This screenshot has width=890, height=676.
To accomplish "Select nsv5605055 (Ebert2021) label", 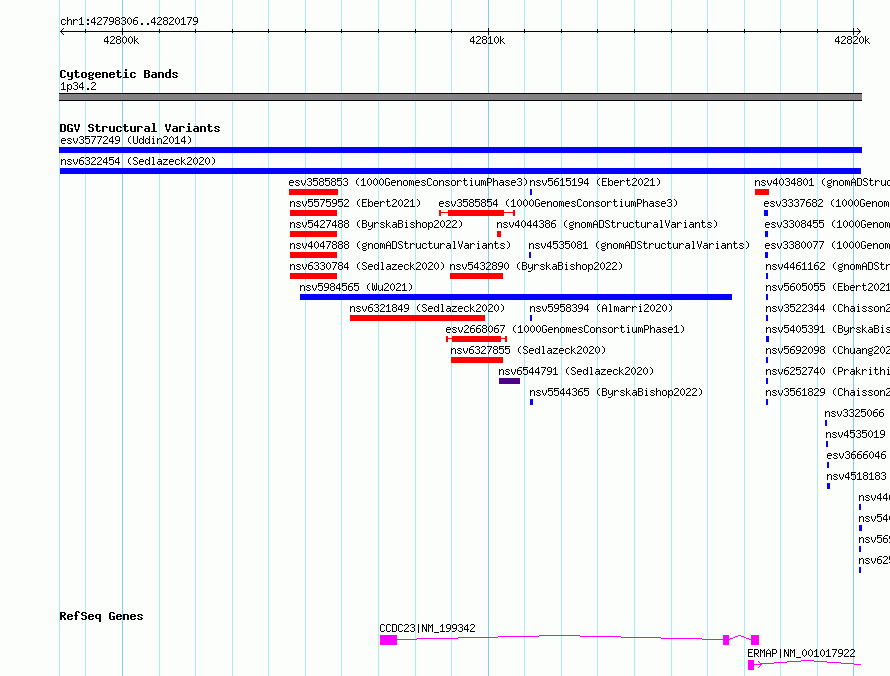I will tap(828, 287).
